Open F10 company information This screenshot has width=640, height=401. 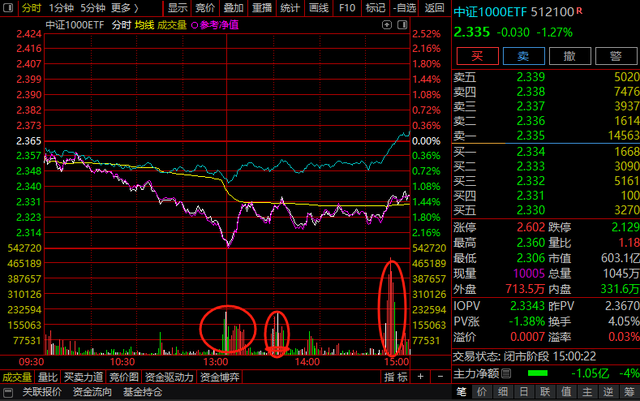(347, 8)
